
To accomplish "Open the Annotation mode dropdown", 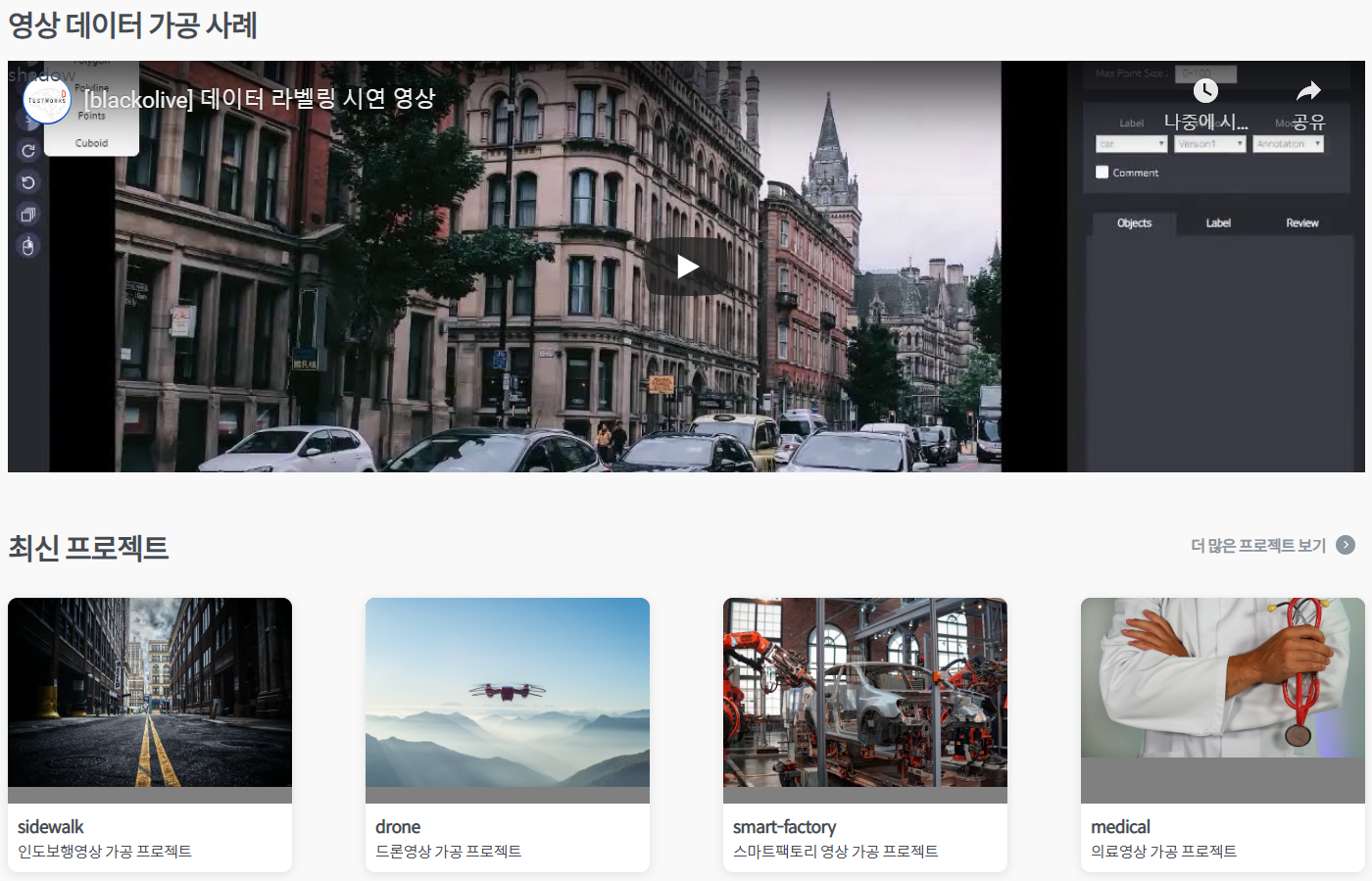I will (1289, 144).
